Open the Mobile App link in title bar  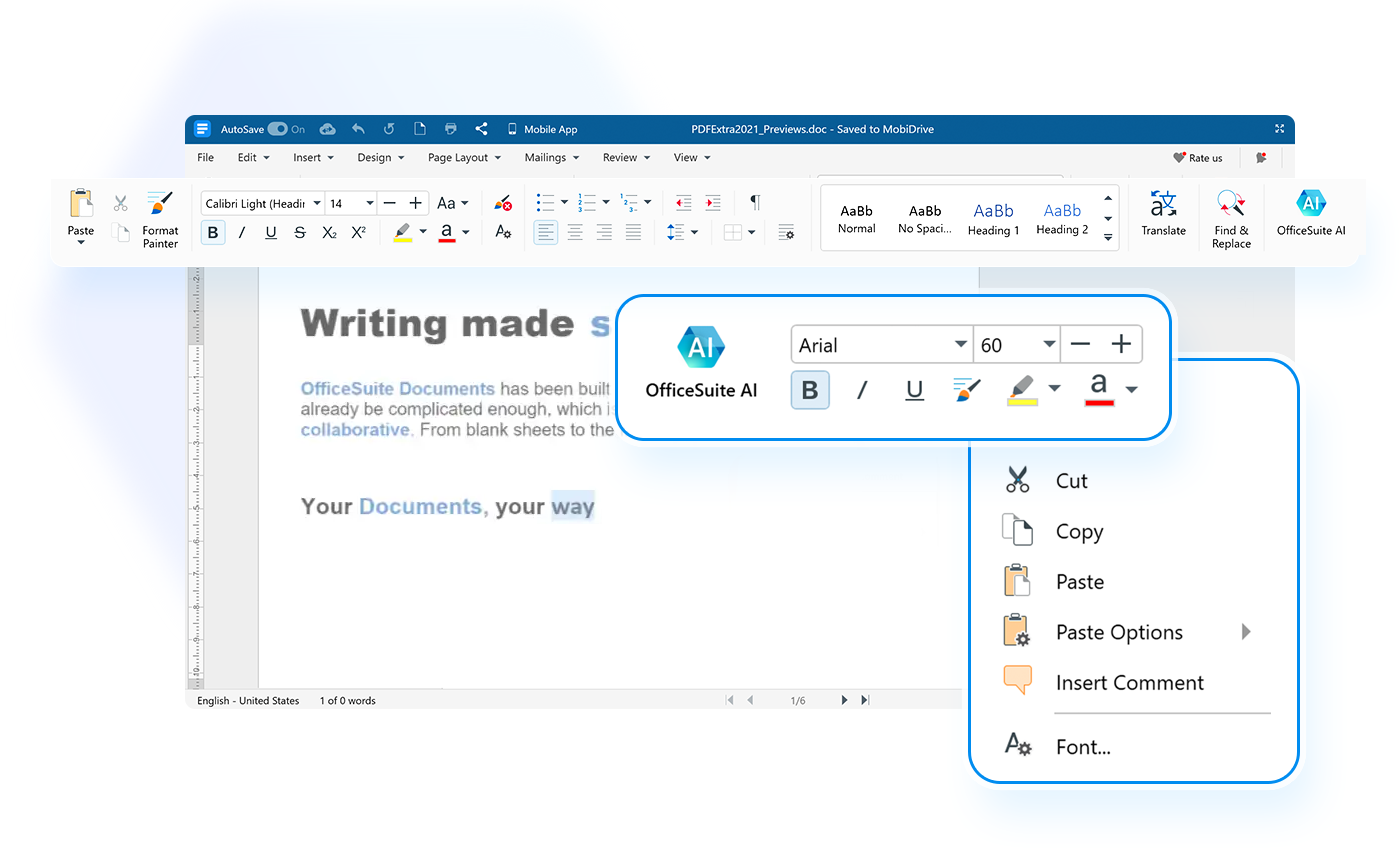click(542, 129)
